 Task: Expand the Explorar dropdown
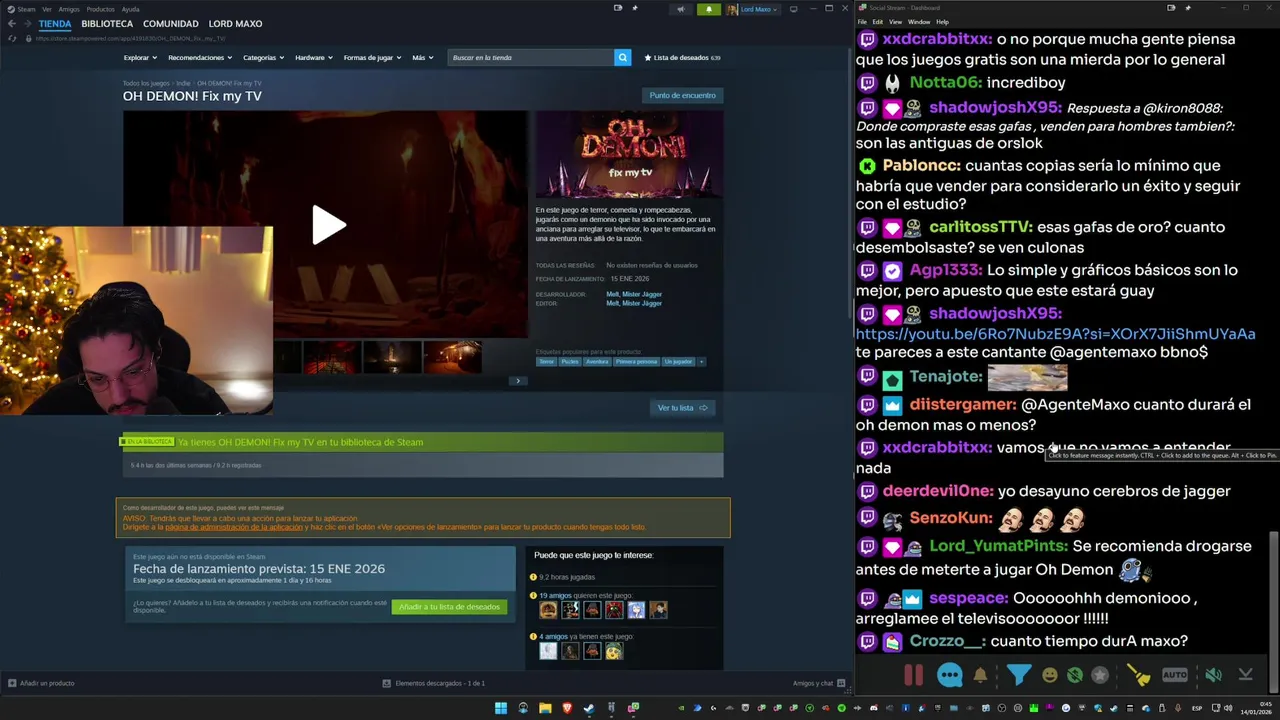pyautogui.click(x=140, y=57)
